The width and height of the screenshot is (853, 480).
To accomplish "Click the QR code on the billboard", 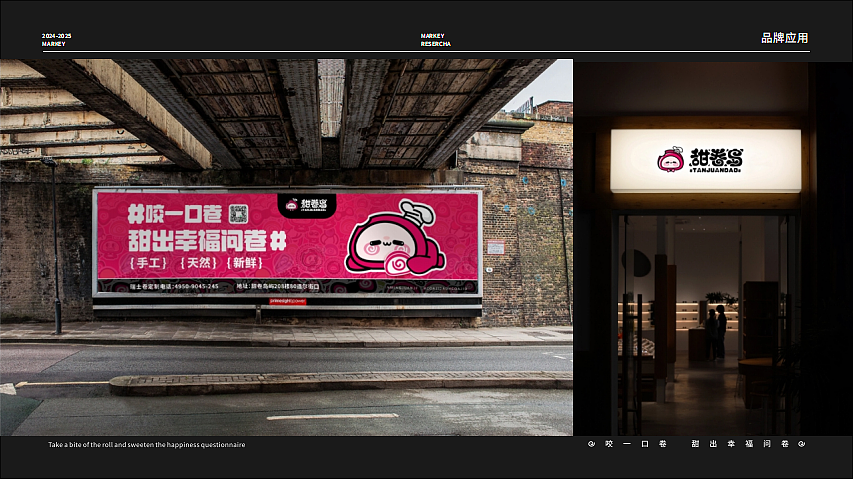I will coord(238,213).
